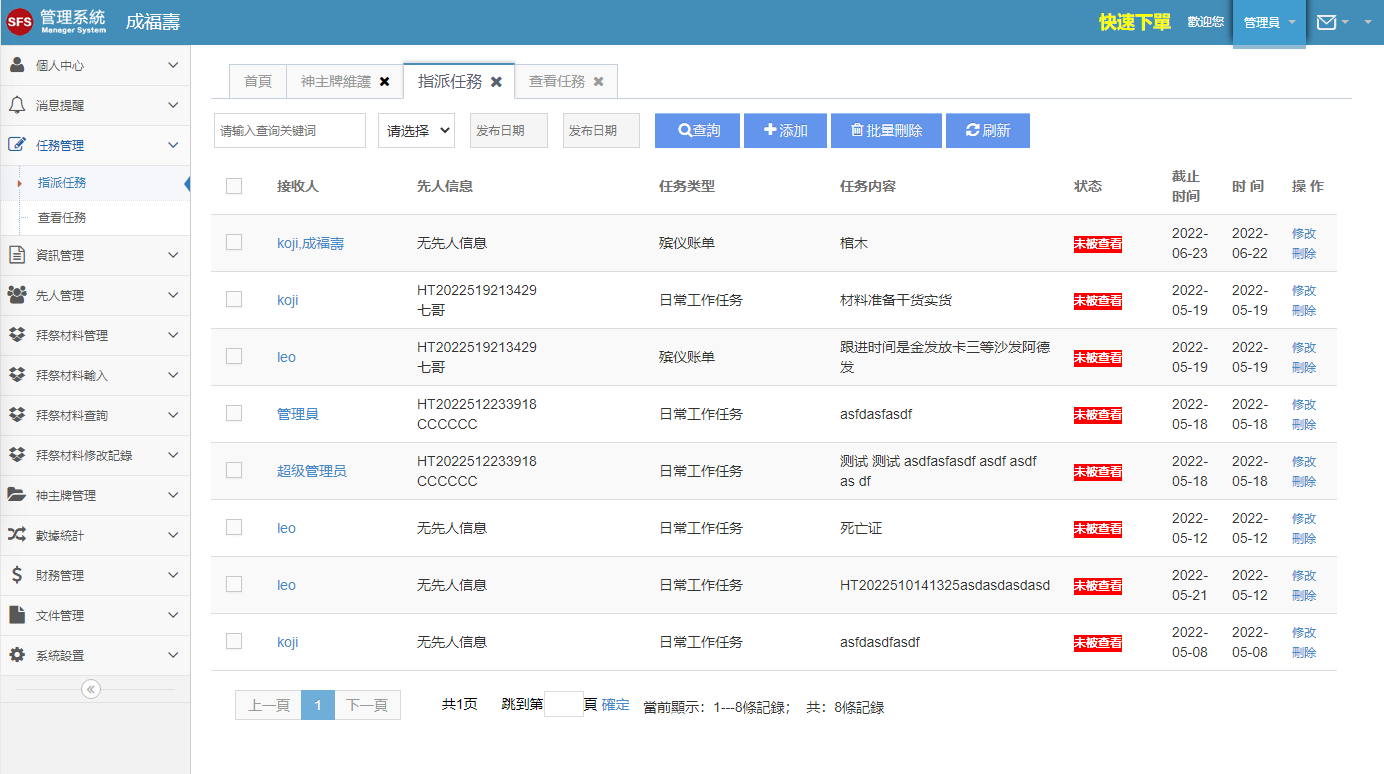Switch to the 查看任務 tab
1384x774 pixels.
pos(557,82)
